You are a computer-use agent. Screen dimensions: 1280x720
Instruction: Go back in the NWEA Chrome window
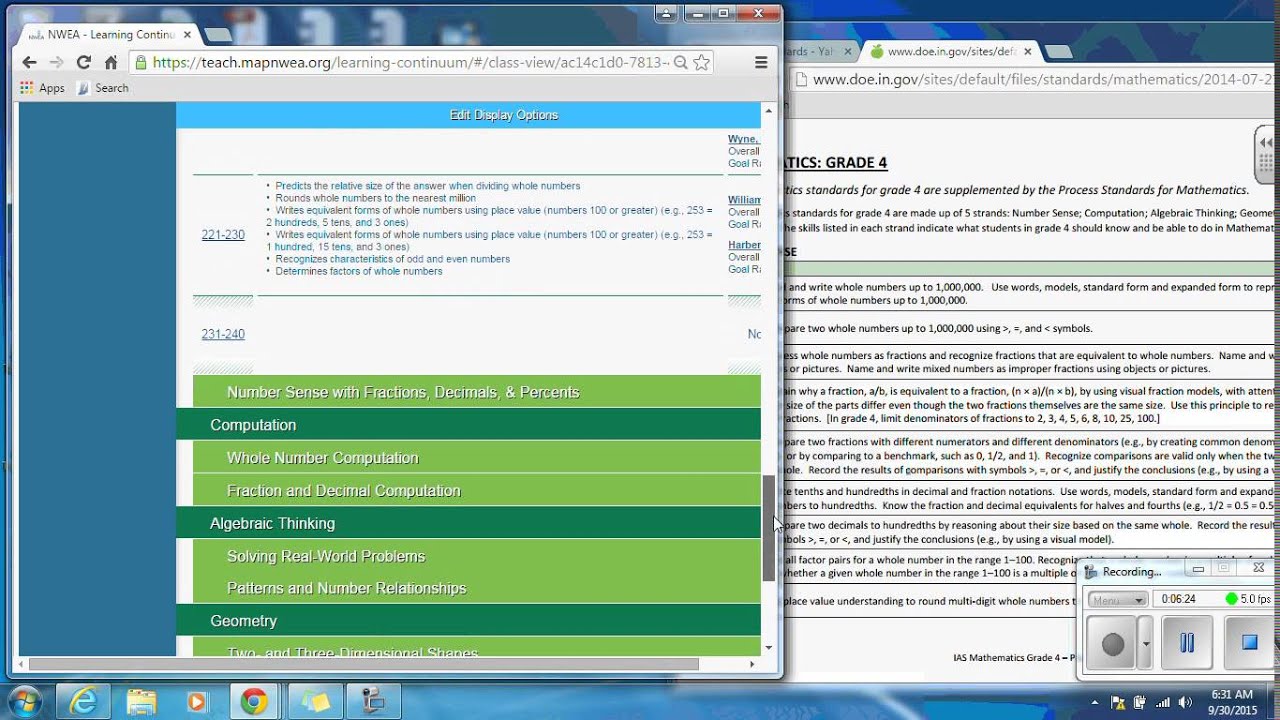click(x=29, y=62)
